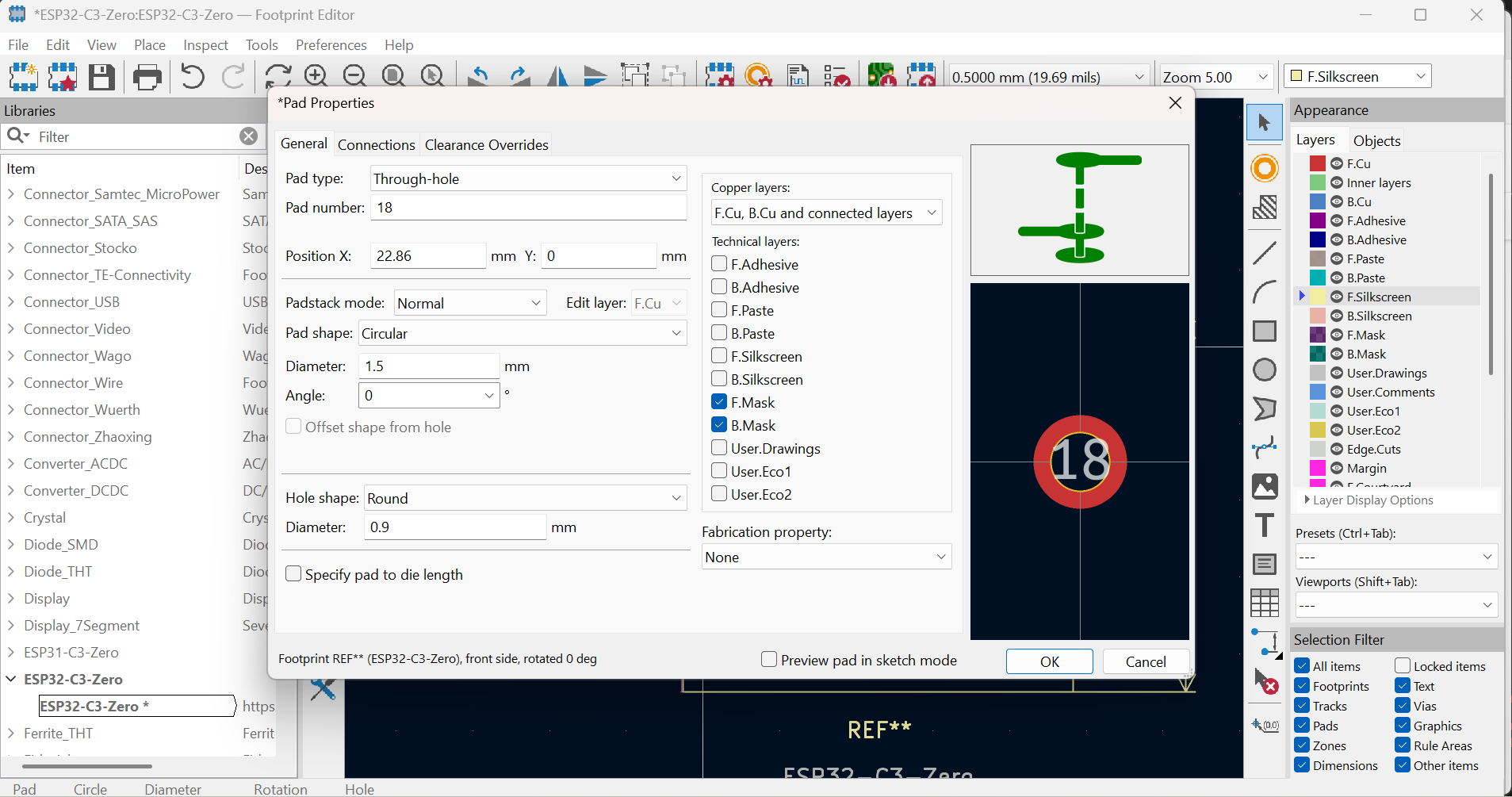This screenshot has height=797, width=1512.
Task: Select the arrow Selection tool
Action: [x=1265, y=122]
